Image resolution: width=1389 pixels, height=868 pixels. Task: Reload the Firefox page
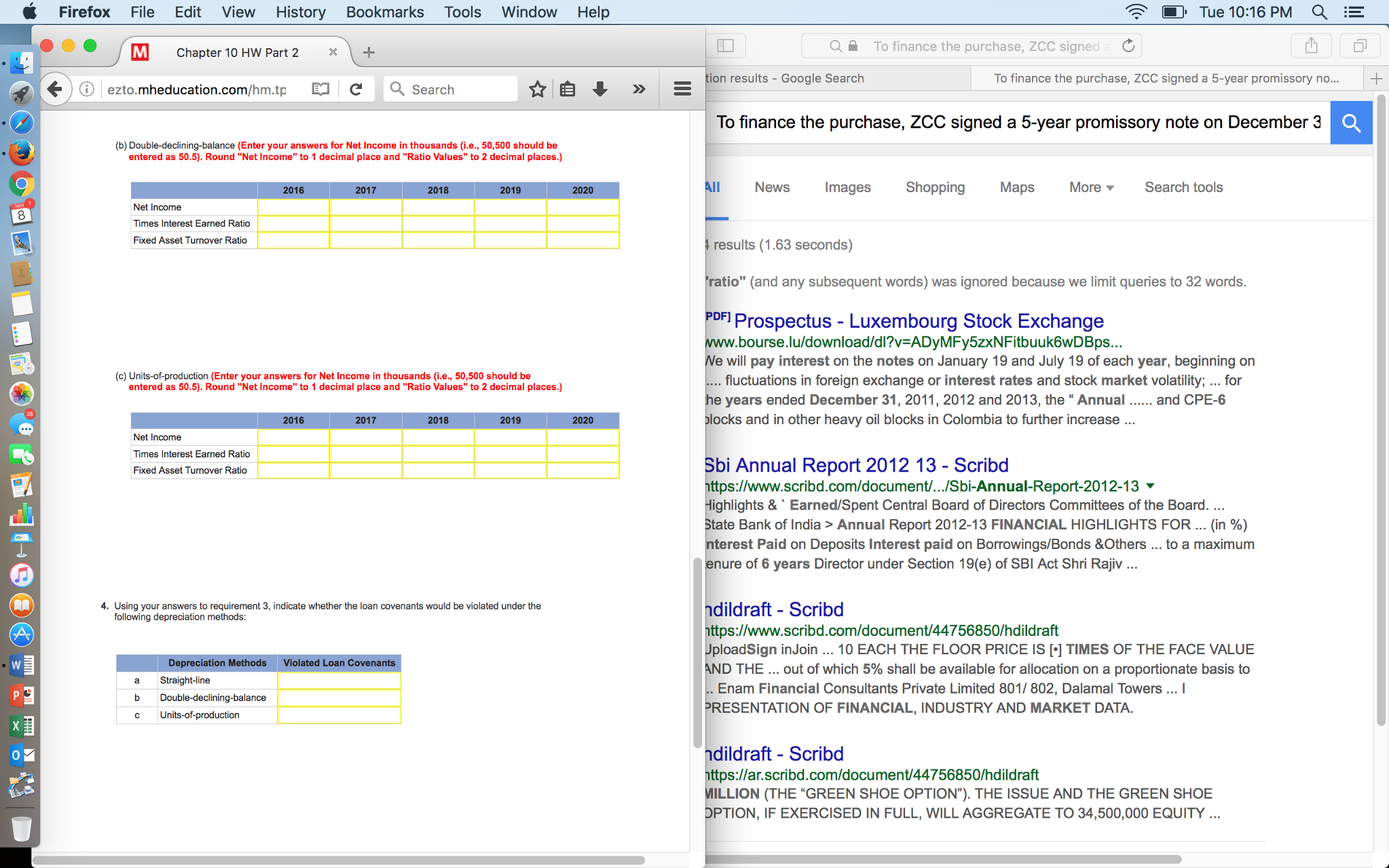(356, 89)
